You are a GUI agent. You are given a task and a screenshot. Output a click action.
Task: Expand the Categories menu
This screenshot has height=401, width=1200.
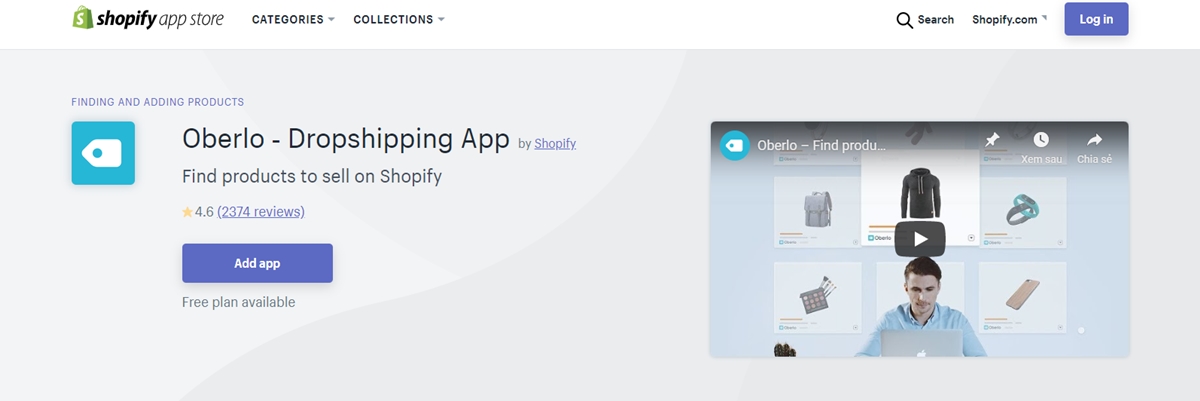click(293, 19)
